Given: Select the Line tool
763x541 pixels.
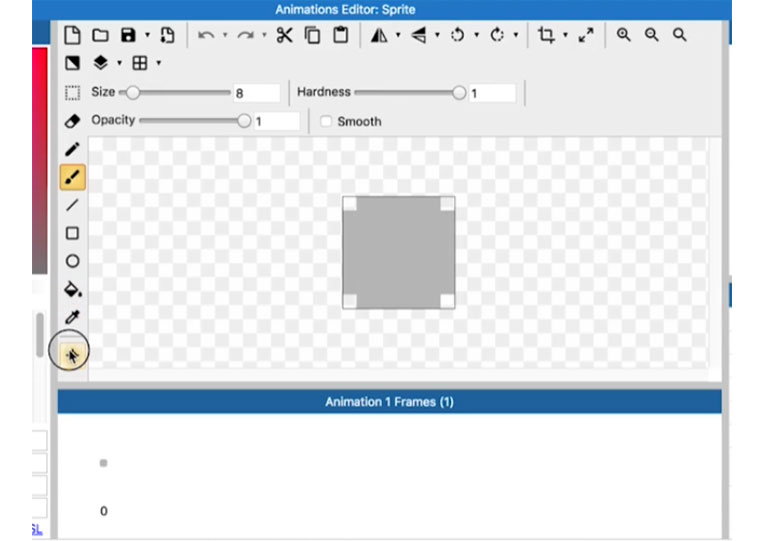Looking at the screenshot, I should pos(72,205).
